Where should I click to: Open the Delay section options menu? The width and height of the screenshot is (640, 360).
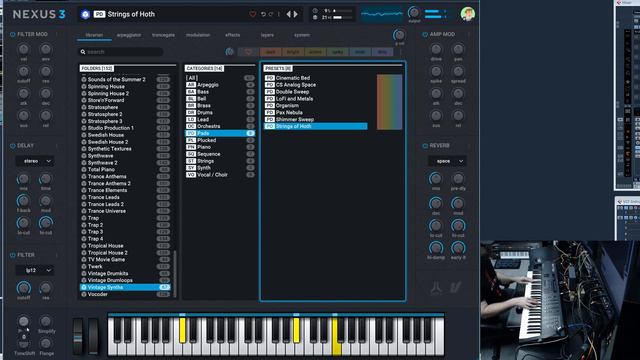(x=57, y=146)
